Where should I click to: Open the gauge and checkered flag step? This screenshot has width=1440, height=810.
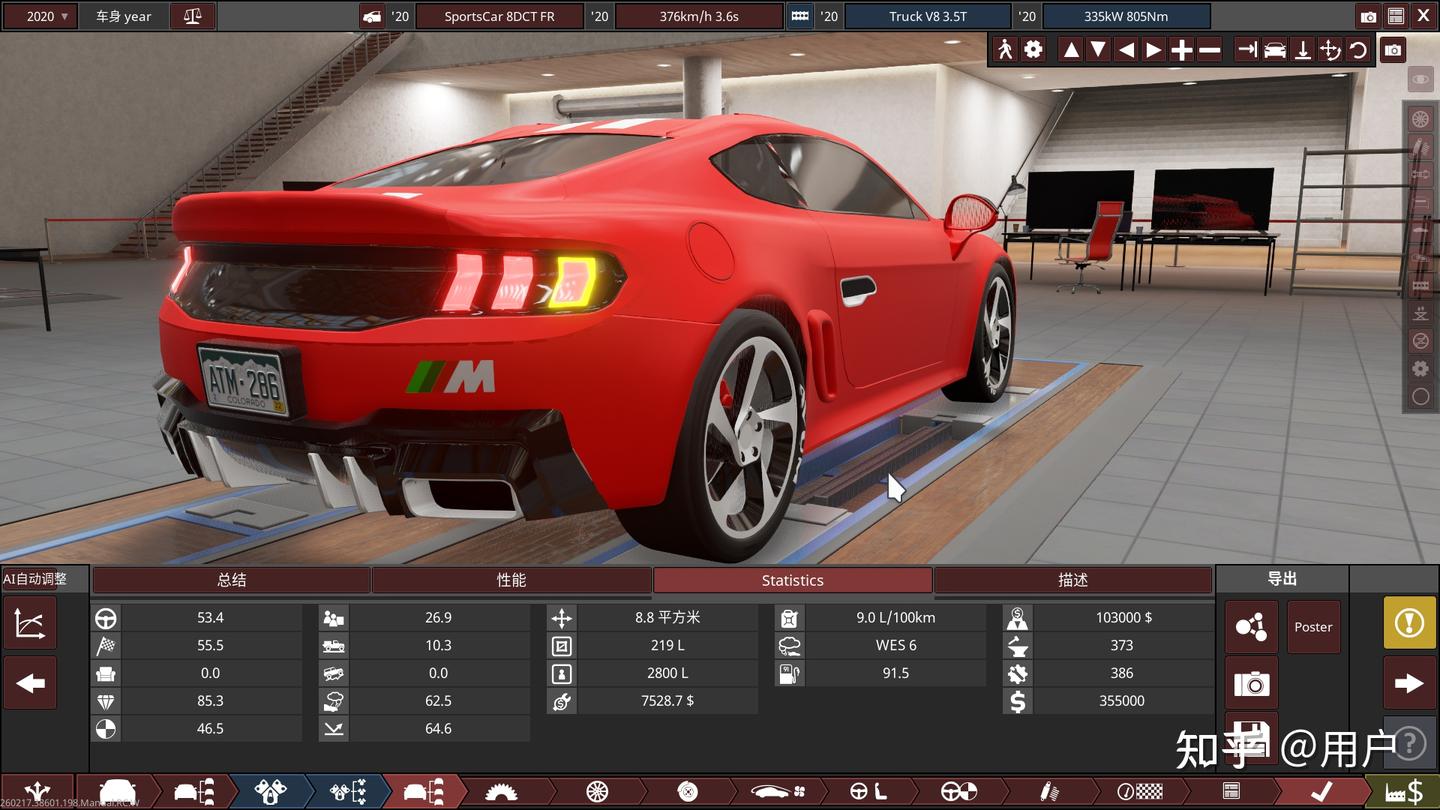[x=1139, y=791]
